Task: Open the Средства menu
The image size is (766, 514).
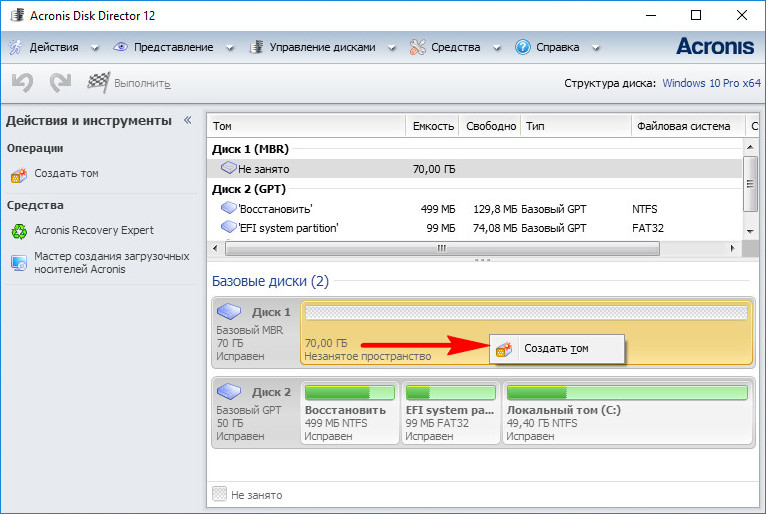Action: pyautogui.click(x=455, y=47)
